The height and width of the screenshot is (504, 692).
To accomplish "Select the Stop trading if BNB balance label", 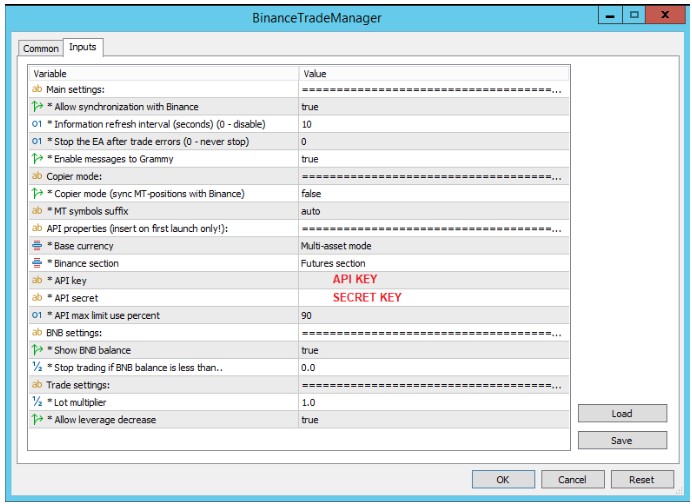I will coord(135,368).
